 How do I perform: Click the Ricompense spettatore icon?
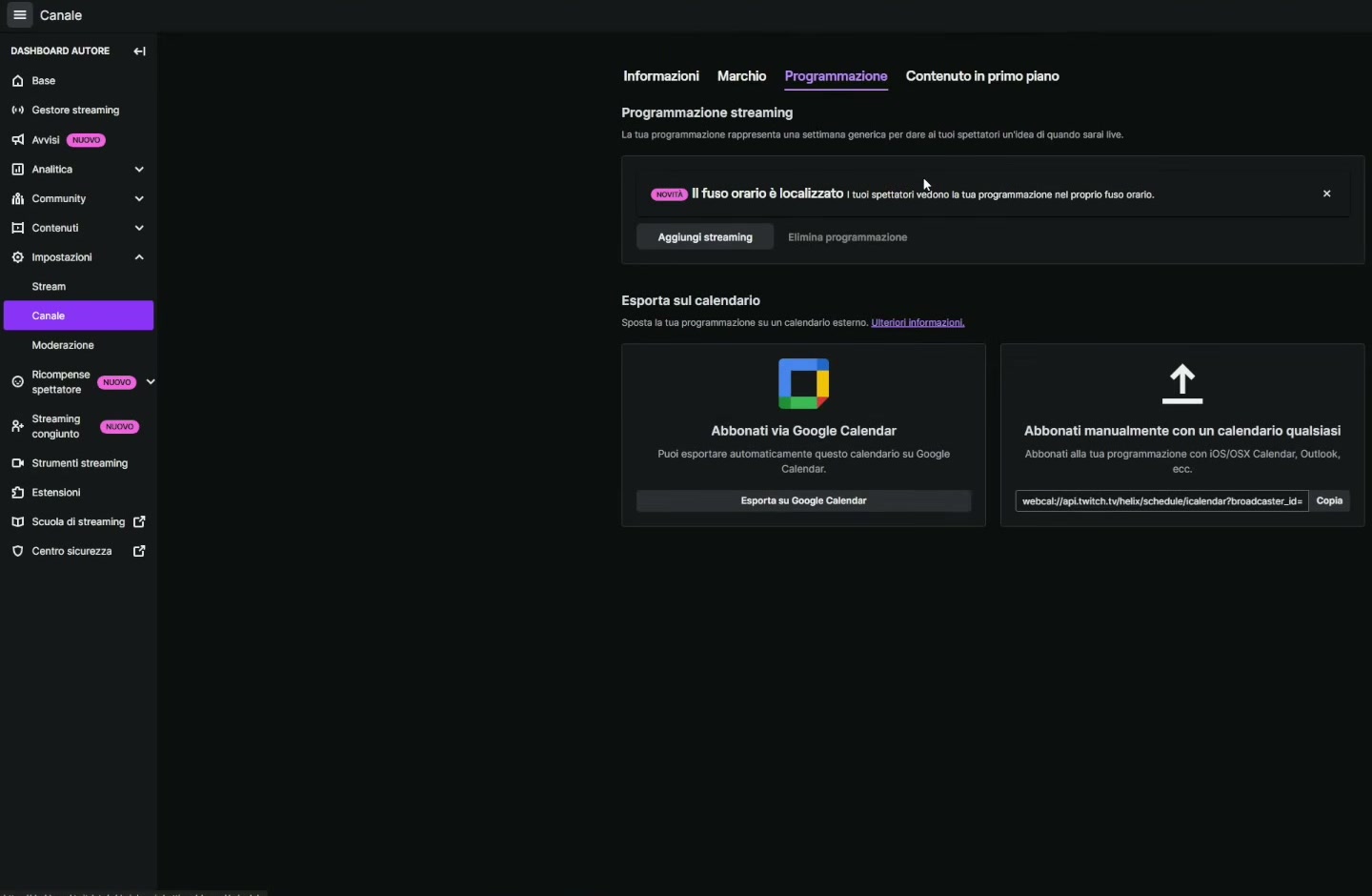coord(17,382)
